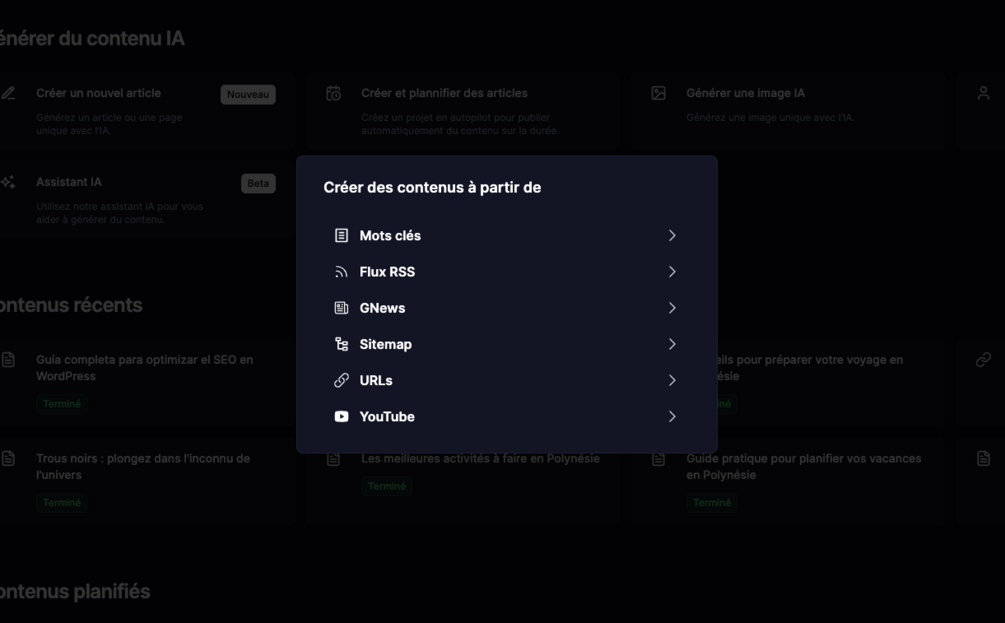The width and height of the screenshot is (1005, 623).
Task: Select the Flux RSS option
Action: pyautogui.click(x=506, y=272)
